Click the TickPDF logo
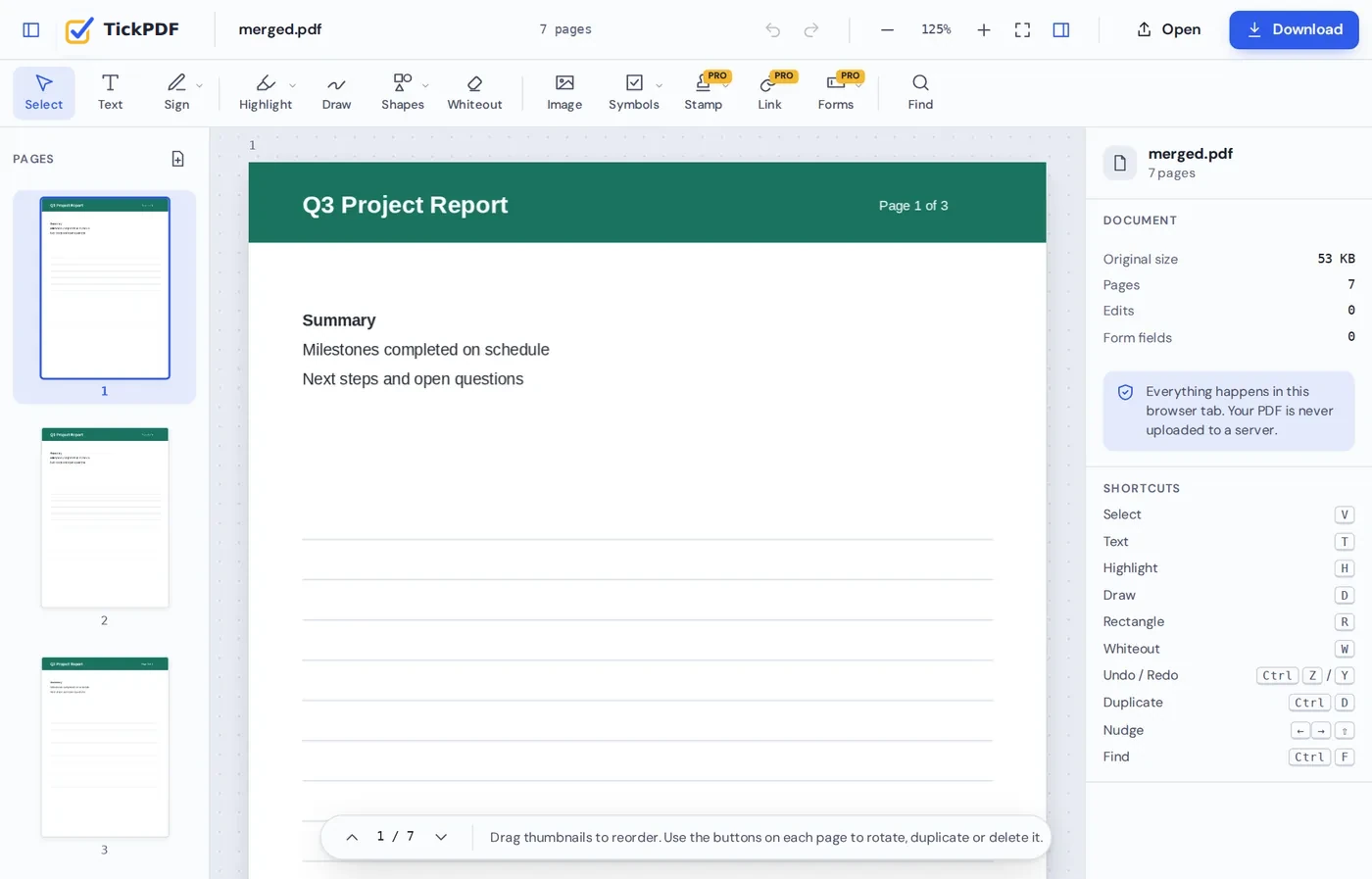The height and width of the screenshot is (879, 1372). tap(122, 29)
